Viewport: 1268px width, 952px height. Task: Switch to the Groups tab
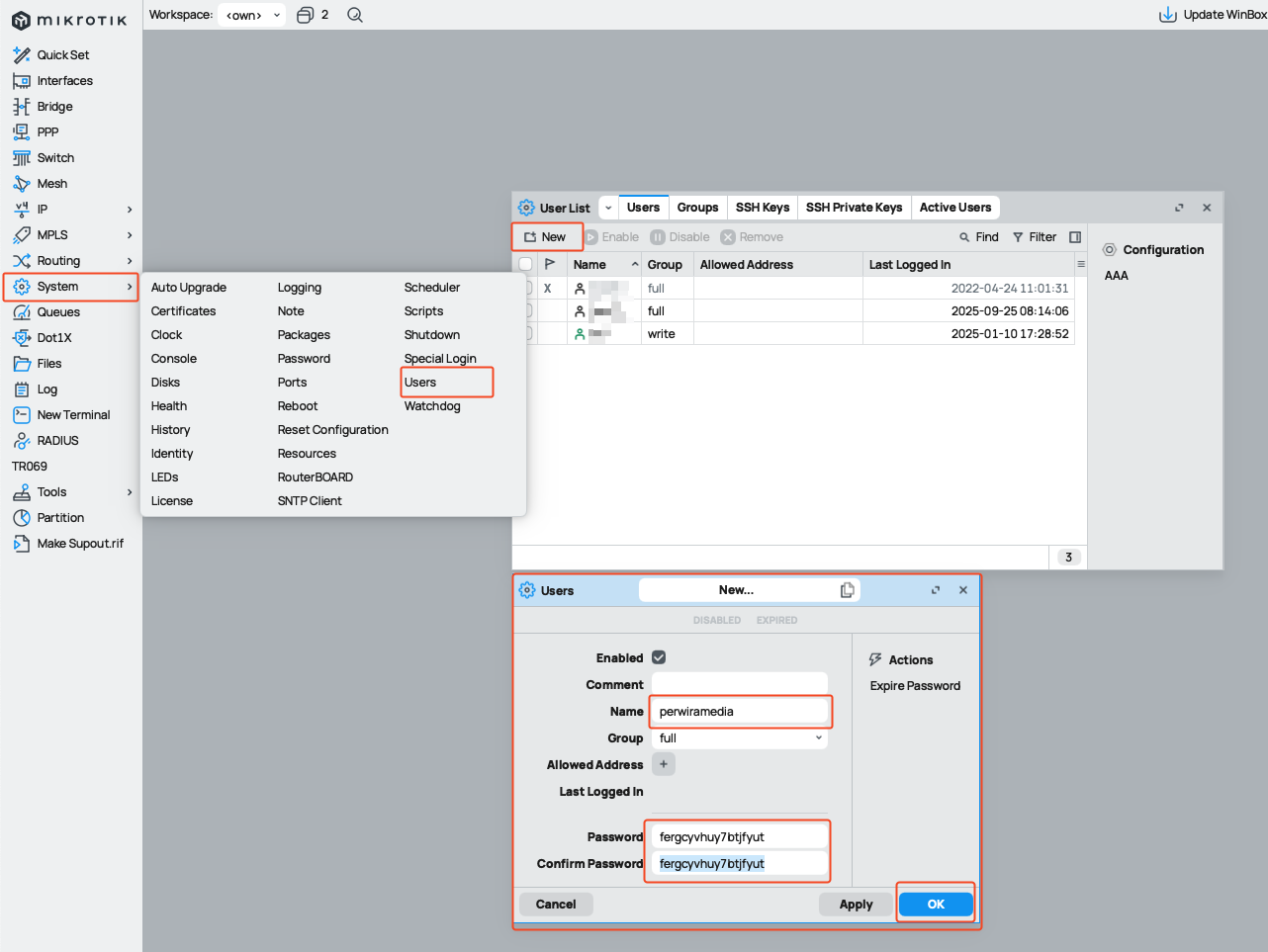pyautogui.click(x=697, y=208)
